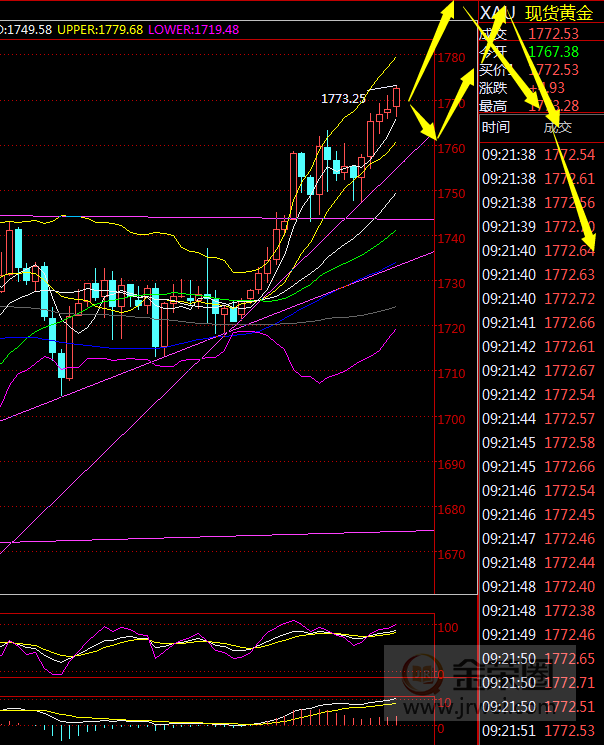
Task: Click the 1670 price axis label
Action: (x=451, y=555)
